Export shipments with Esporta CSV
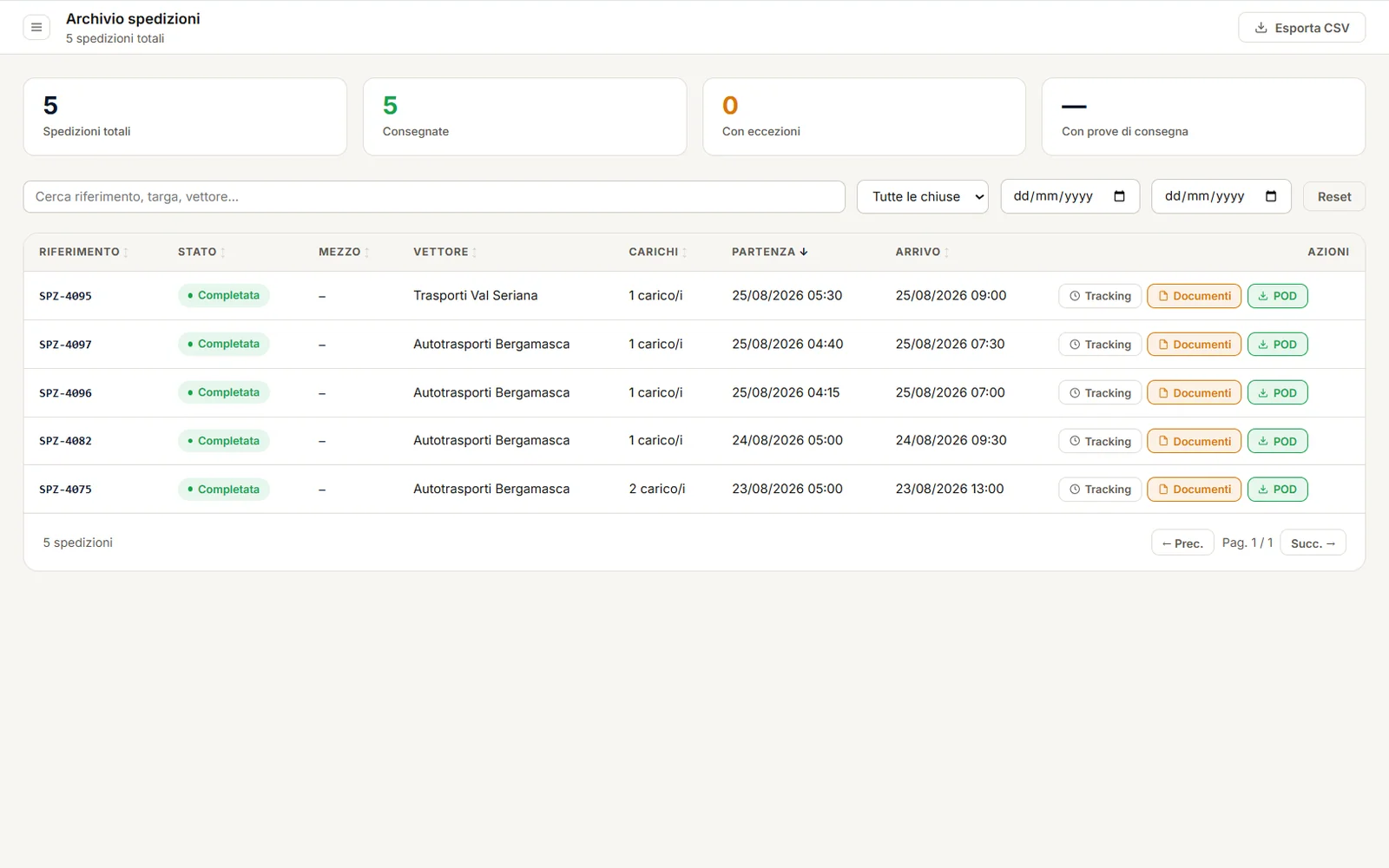 [x=1301, y=28]
